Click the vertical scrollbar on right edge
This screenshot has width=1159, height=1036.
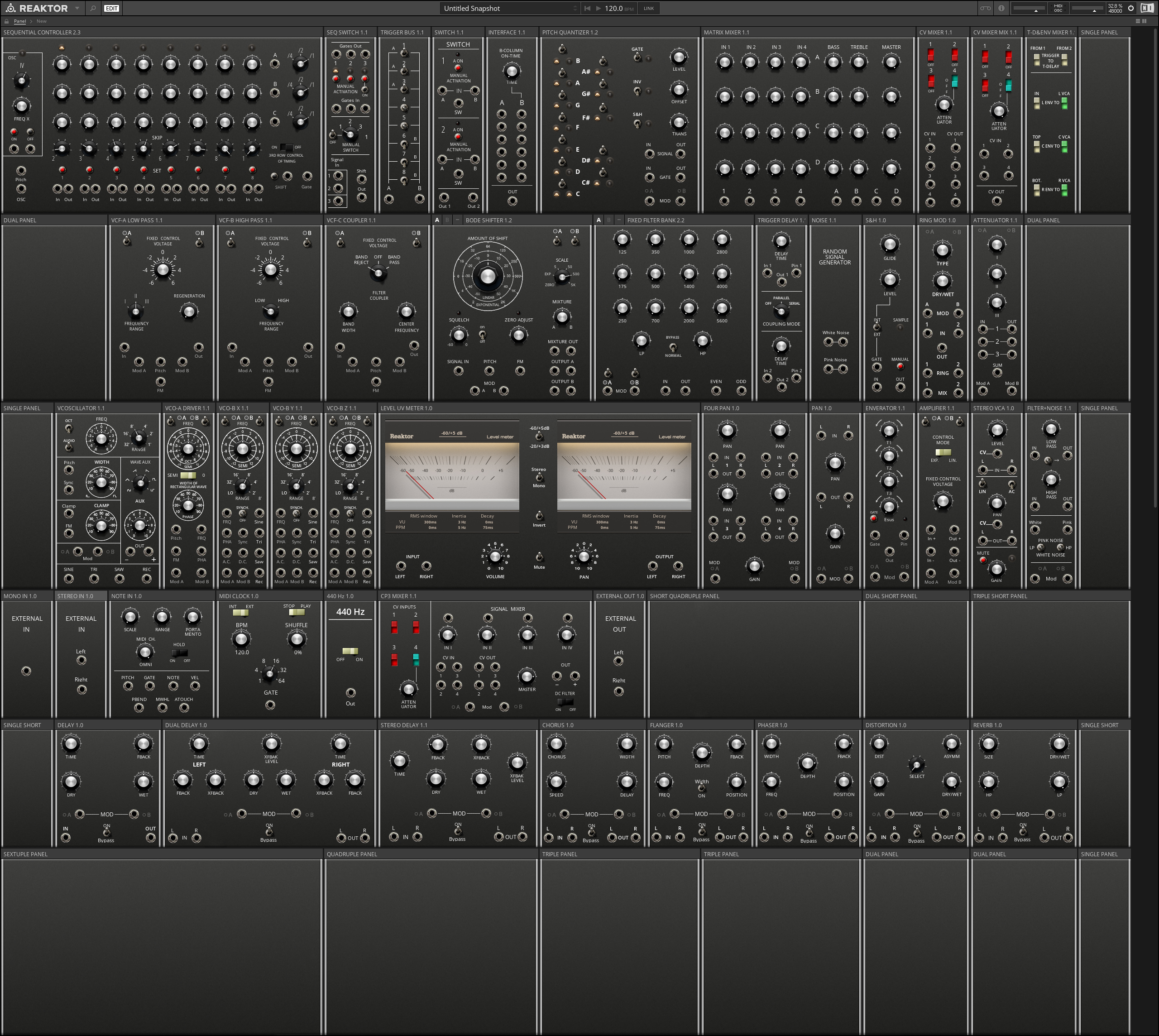(x=1155, y=268)
